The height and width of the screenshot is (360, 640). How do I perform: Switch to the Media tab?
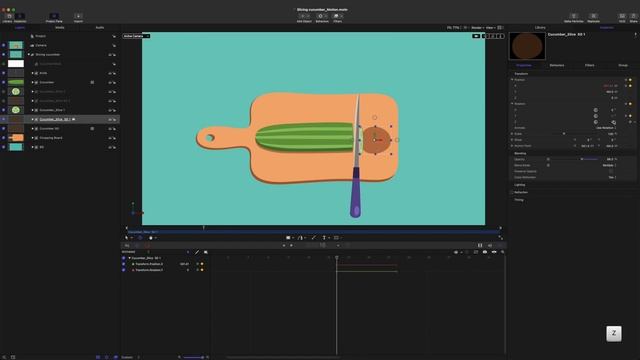(60, 28)
